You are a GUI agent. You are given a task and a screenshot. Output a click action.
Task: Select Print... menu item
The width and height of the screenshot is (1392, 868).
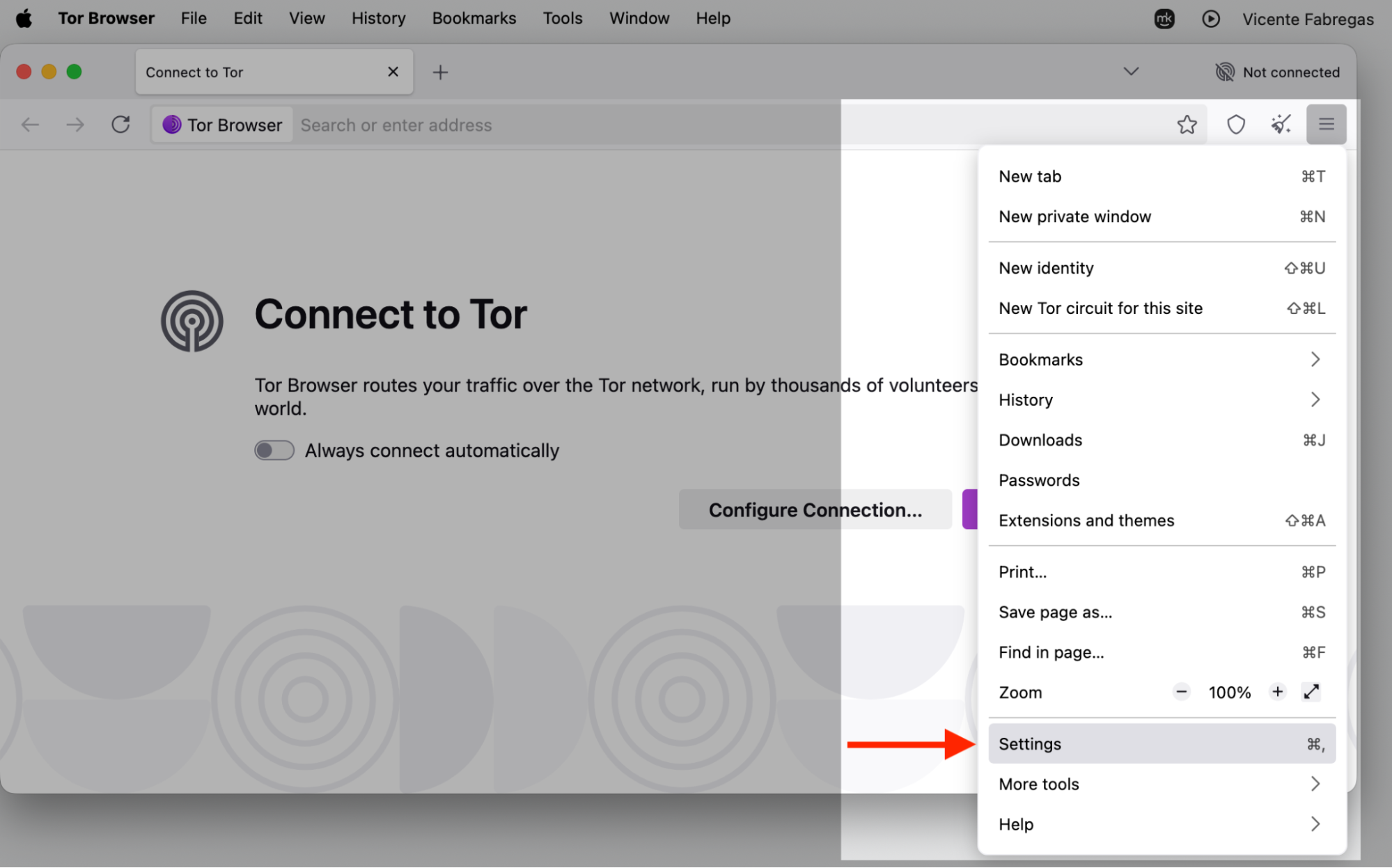point(1162,572)
